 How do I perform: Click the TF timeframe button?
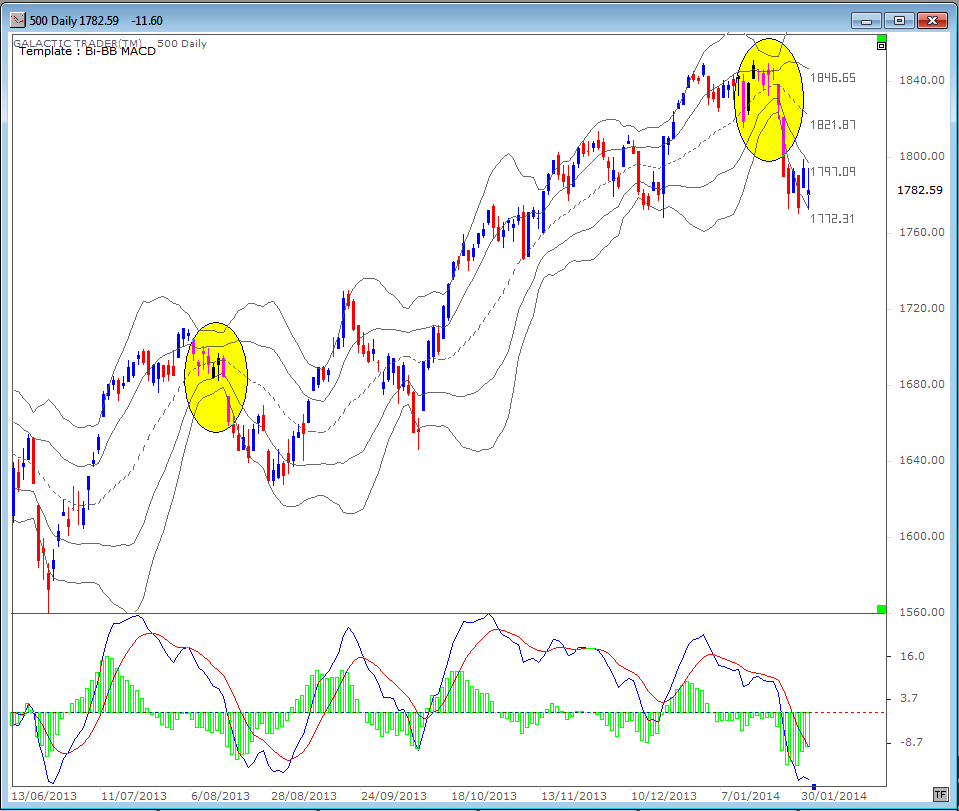click(x=941, y=794)
